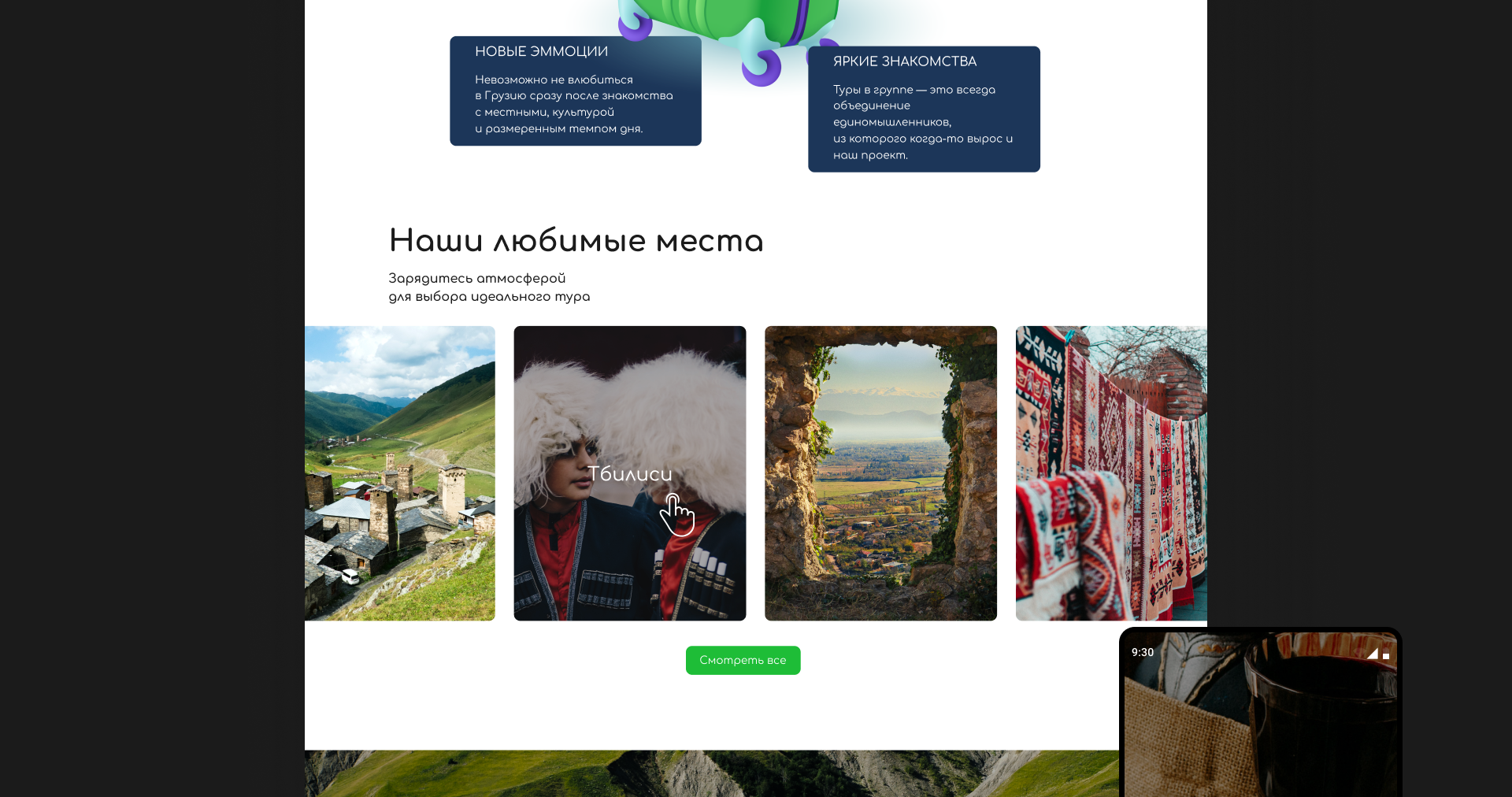Click the left purple suitcase wheel

(x=635, y=28)
